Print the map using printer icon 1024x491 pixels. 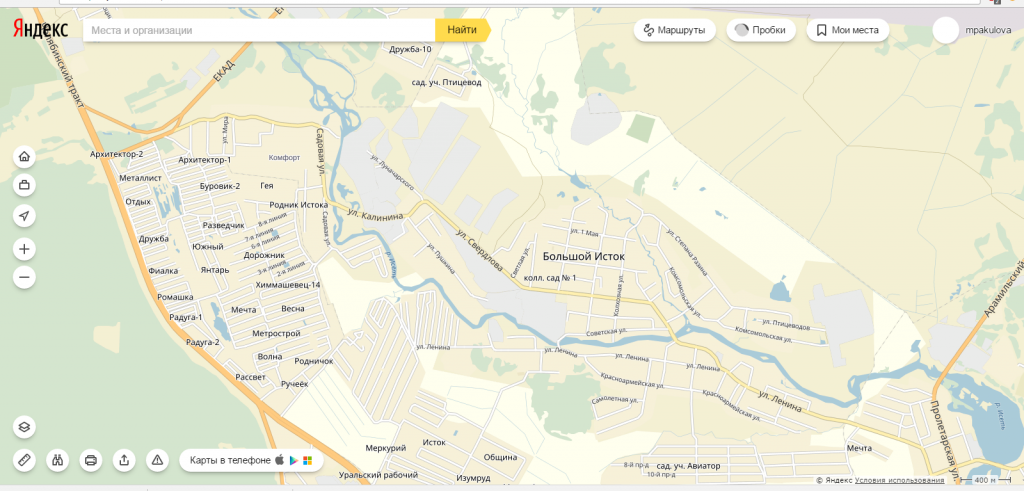91,460
